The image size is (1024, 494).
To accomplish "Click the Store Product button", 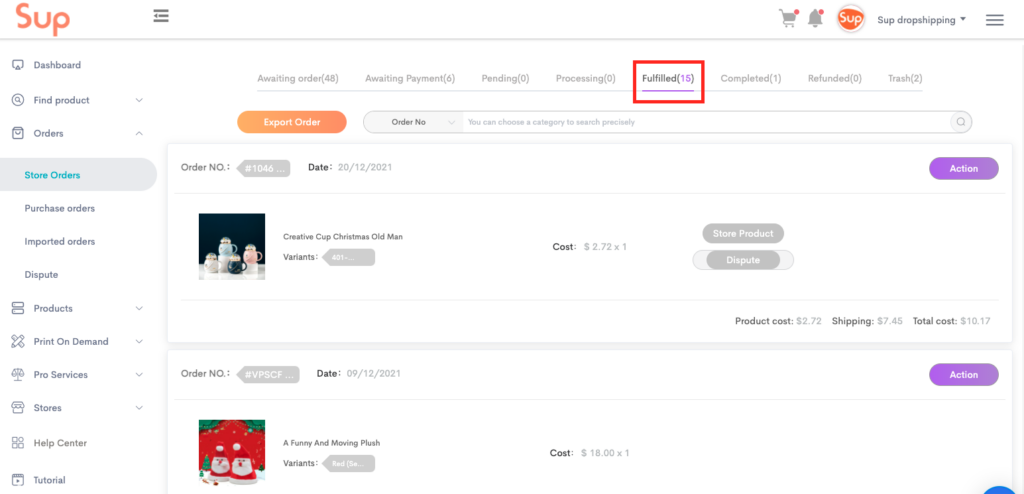I will (743, 233).
